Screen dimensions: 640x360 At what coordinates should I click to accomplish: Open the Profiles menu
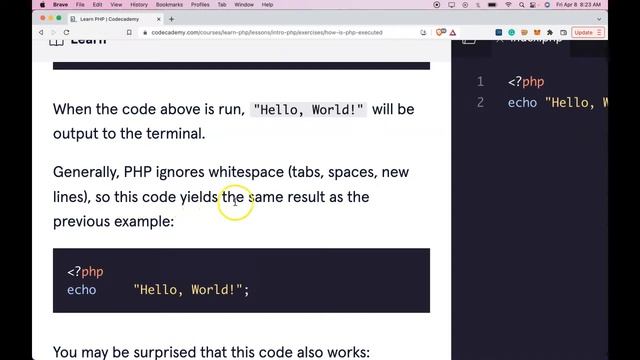(200, 5)
